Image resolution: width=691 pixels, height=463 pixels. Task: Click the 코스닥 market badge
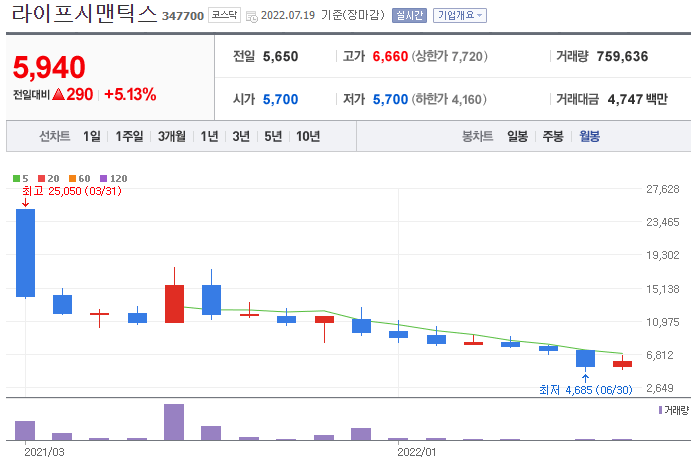pyautogui.click(x=224, y=15)
